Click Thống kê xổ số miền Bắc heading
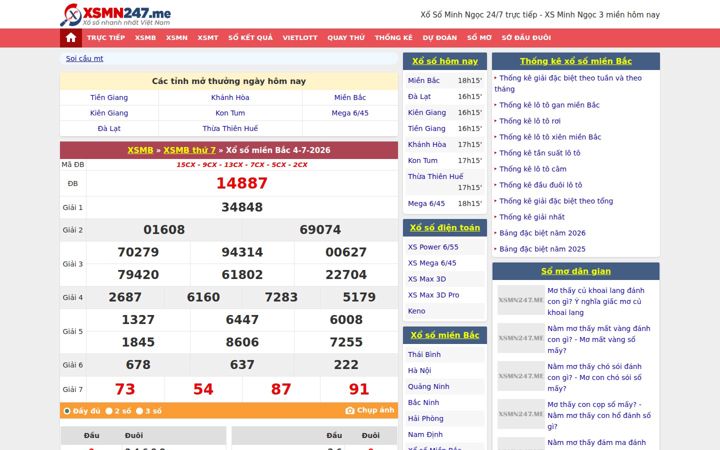The image size is (720, 450). tap(576, 61)
